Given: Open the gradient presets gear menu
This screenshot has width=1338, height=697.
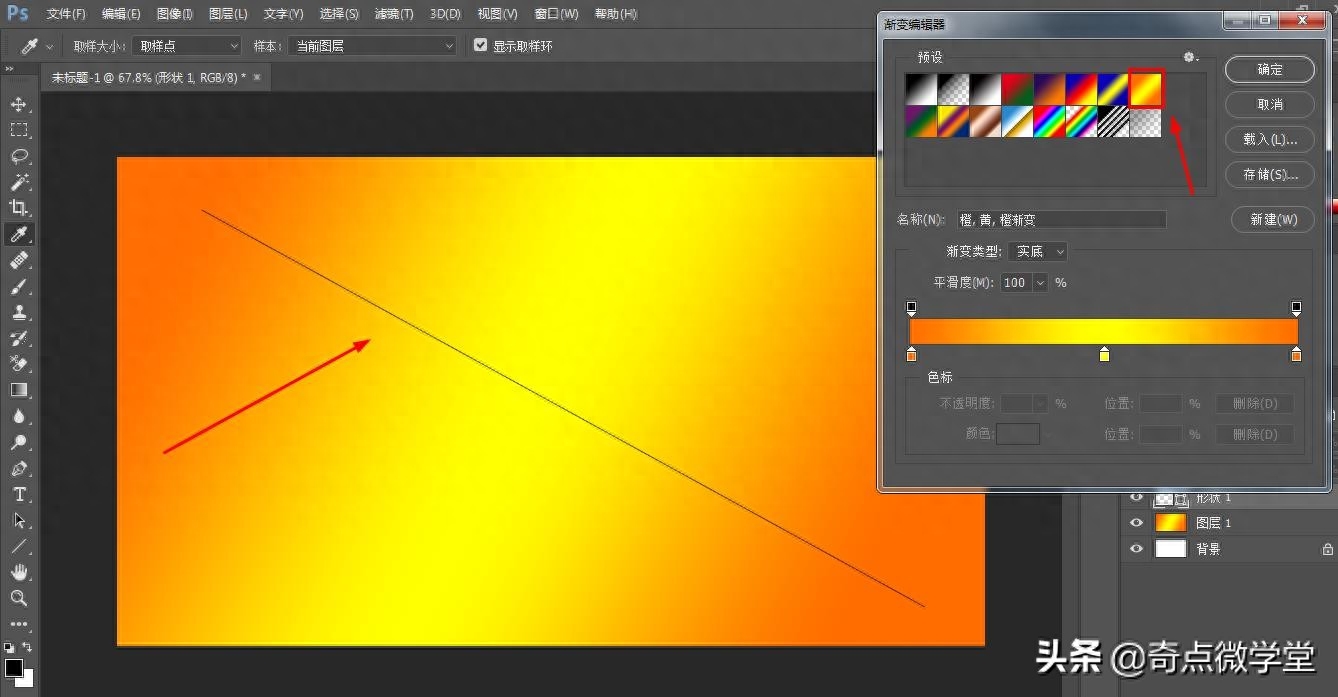Looking at the screenshot, I should tap(1190, 58).
